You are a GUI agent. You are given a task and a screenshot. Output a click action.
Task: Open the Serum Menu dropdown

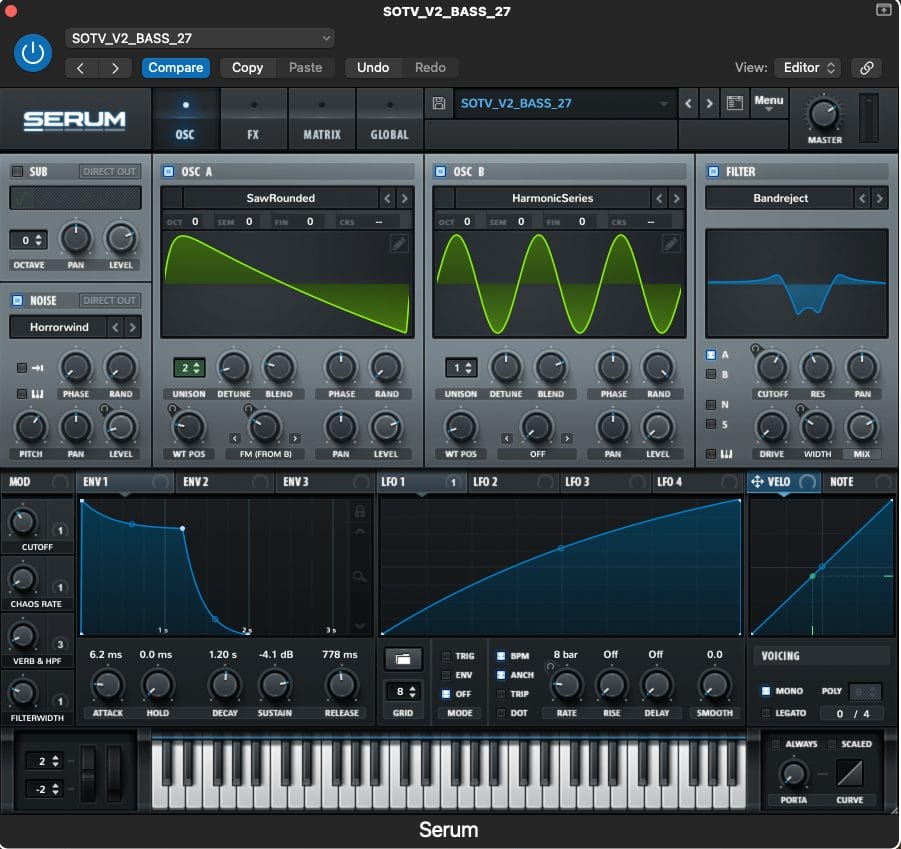[x=768, y=103]
